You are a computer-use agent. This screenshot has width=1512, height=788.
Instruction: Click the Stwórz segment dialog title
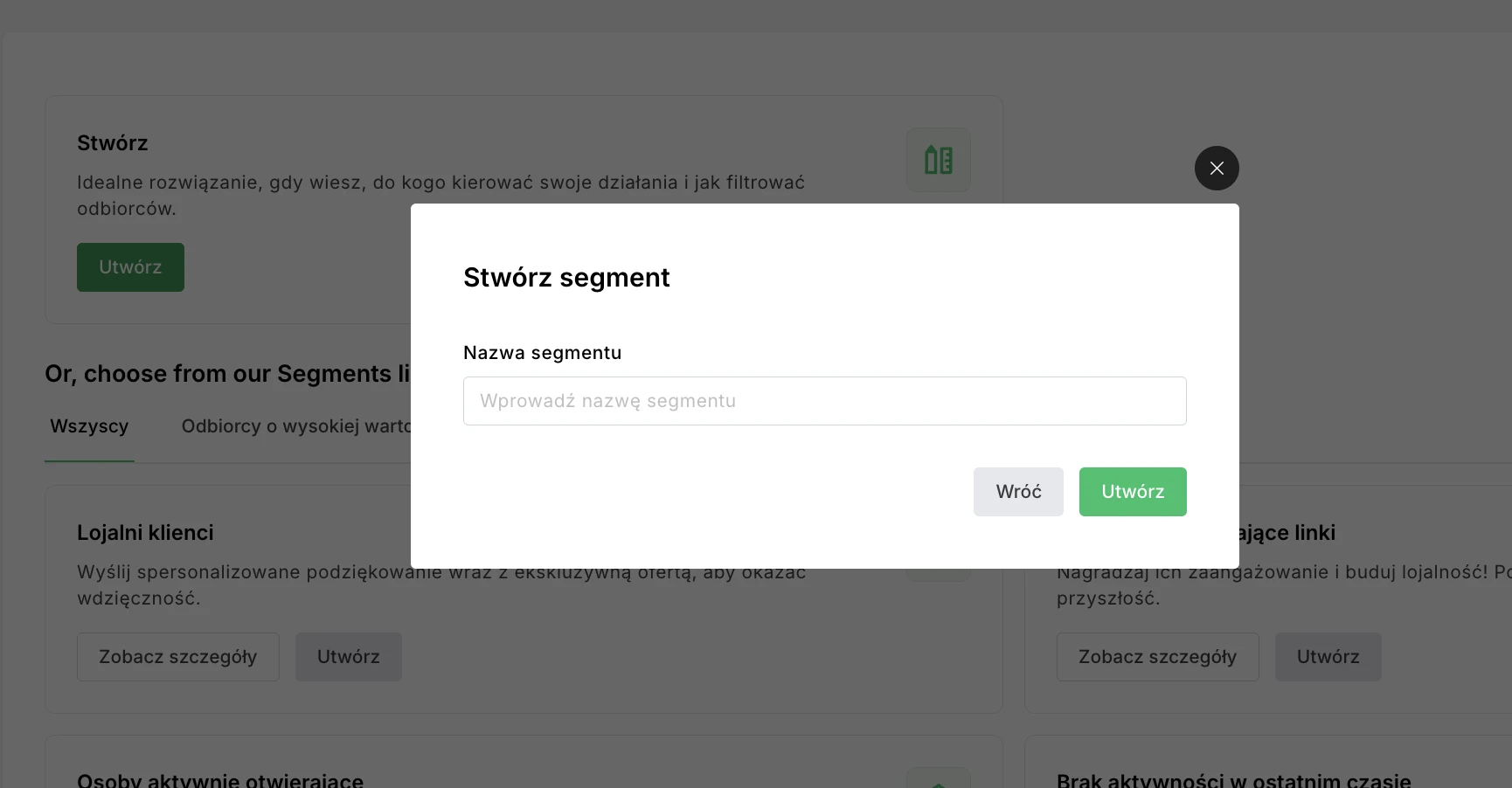(565, 277)
